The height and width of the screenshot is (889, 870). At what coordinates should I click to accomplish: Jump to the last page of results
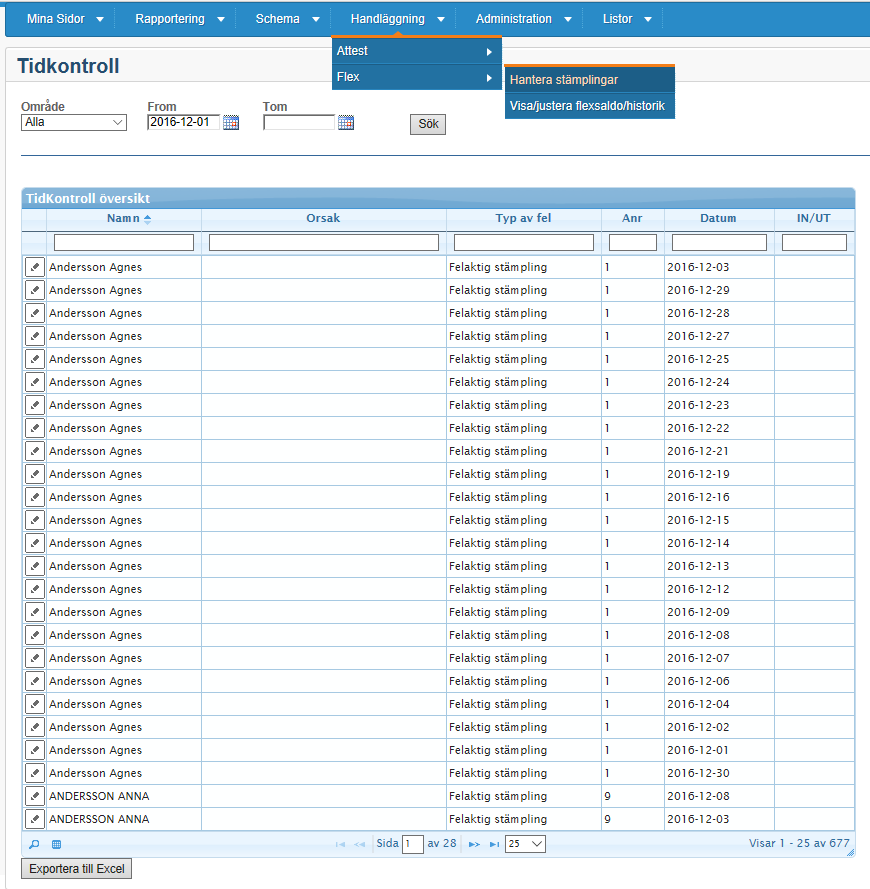(x=494, y=844)
